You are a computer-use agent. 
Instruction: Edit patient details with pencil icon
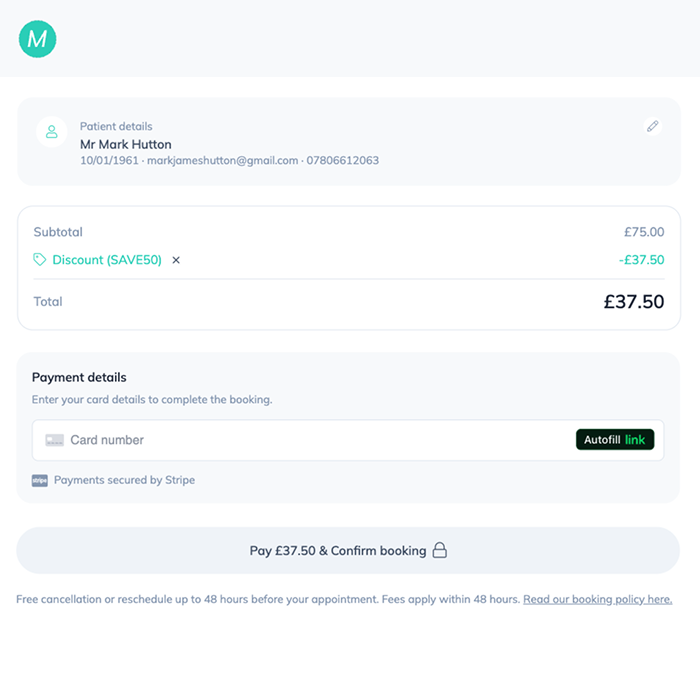coord(653,126)
